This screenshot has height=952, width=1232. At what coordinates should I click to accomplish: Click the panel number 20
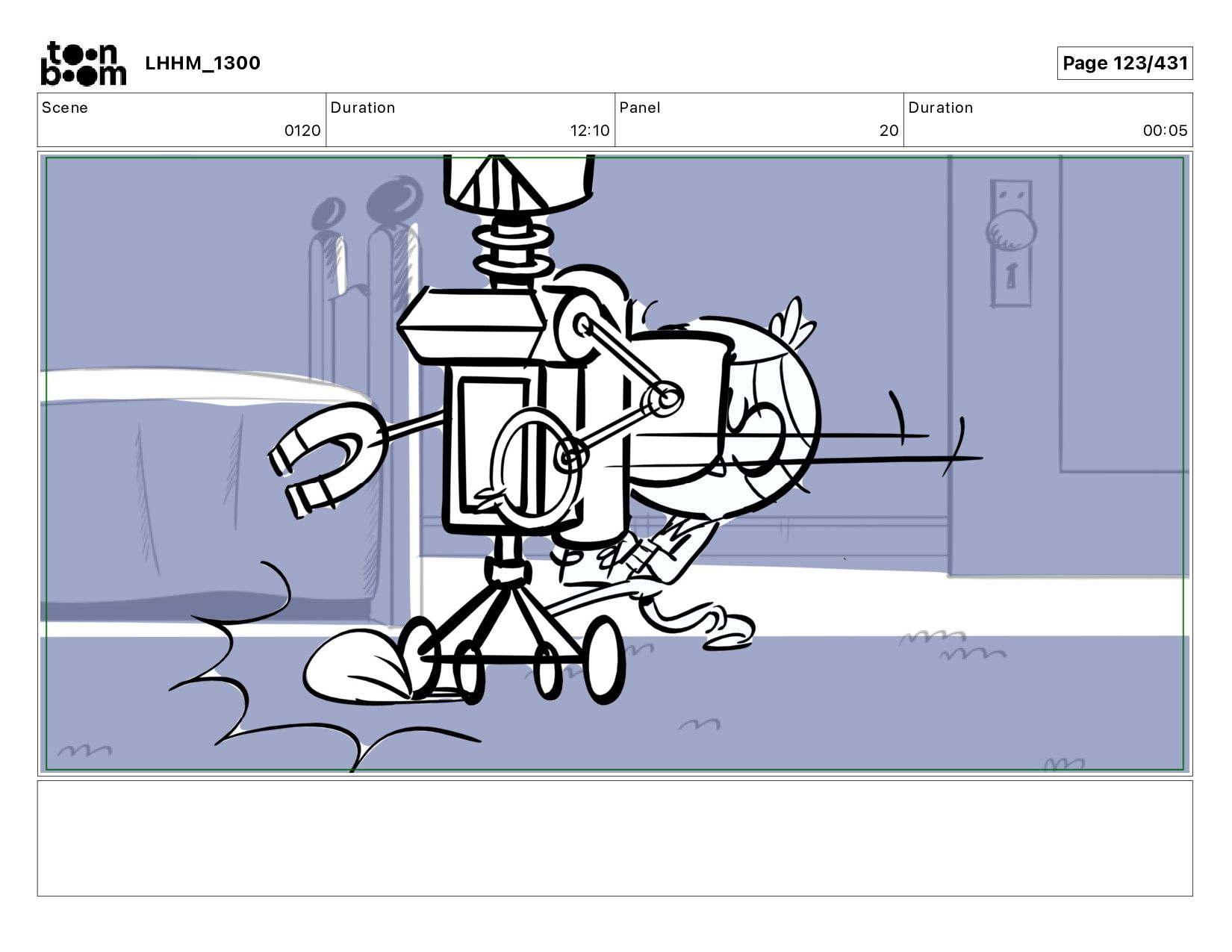pyautogui.click(x=889, y=131)
